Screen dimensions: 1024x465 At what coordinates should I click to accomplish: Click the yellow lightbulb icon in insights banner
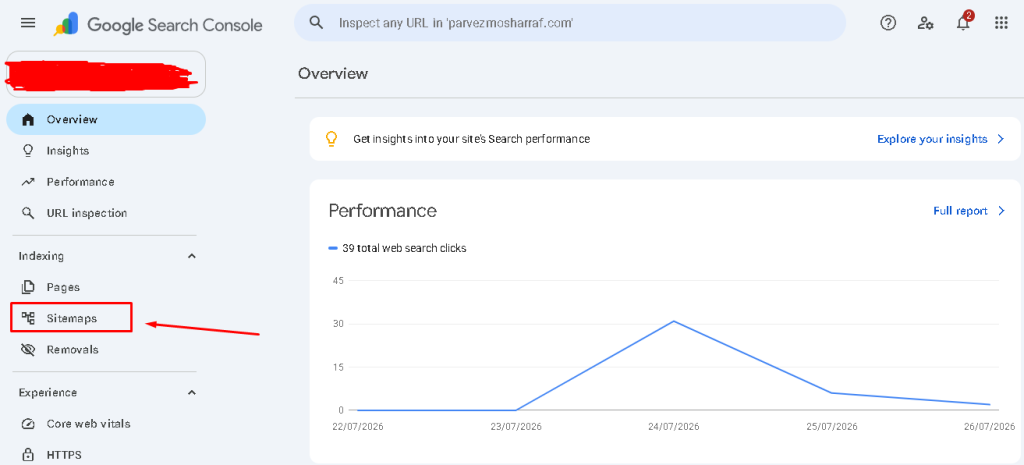pyautogui.click(x=331, y=138)
